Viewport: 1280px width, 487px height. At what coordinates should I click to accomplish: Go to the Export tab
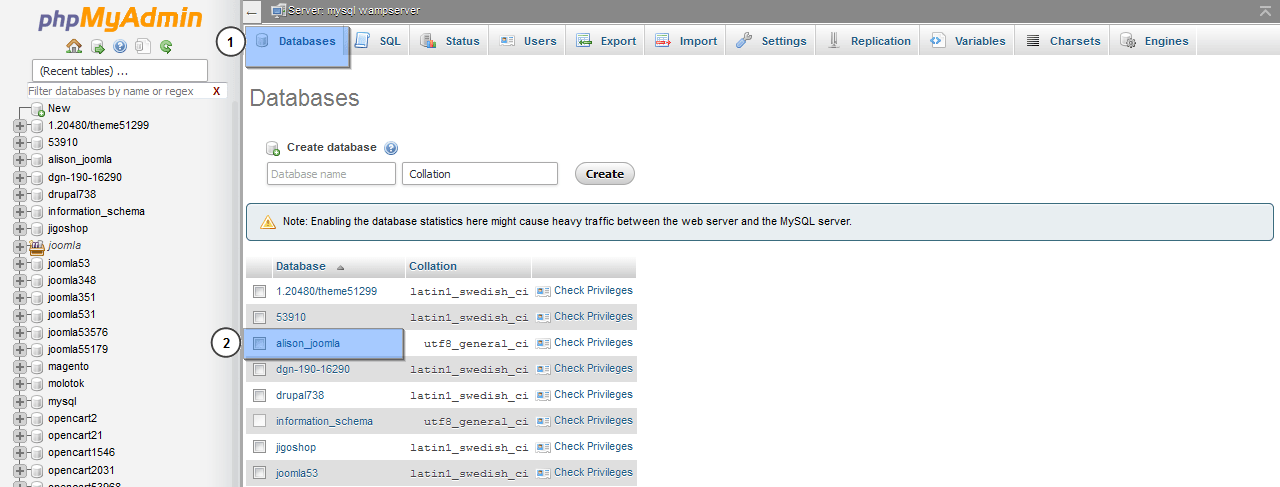pos(607,41)
